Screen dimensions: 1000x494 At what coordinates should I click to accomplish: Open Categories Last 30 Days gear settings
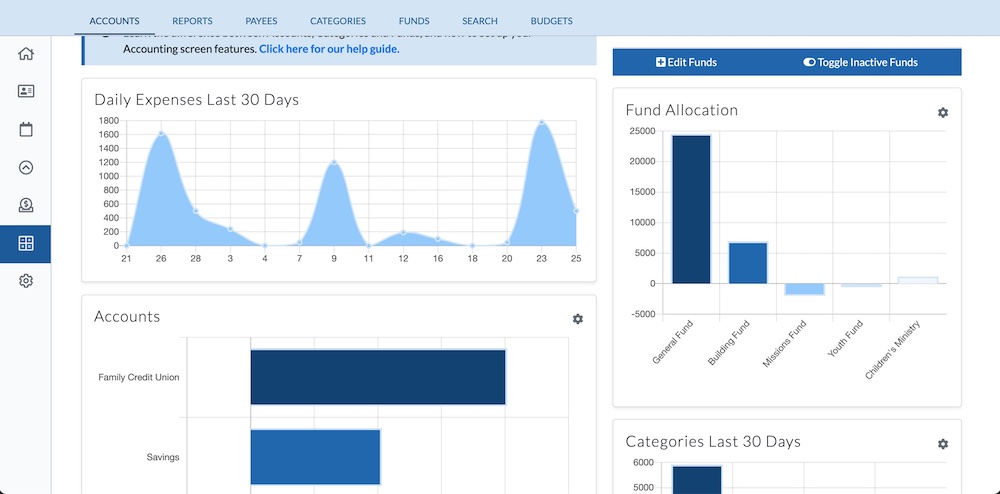(x=943, y=444)
